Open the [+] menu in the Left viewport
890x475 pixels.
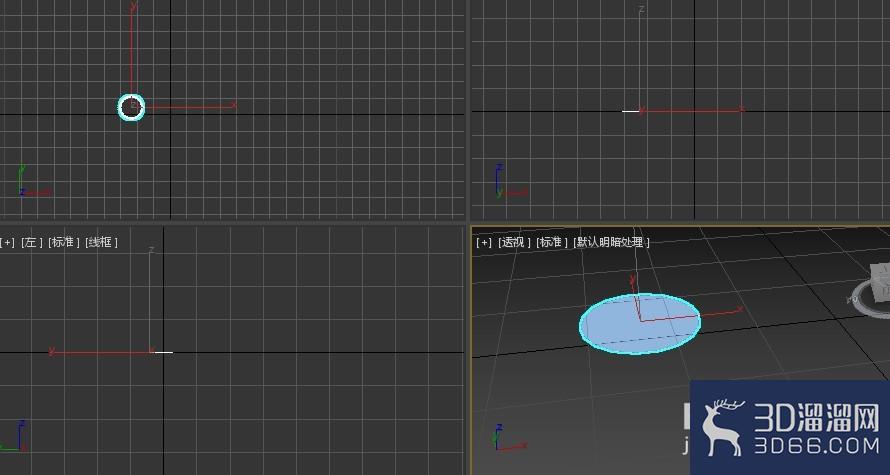(7, 242)
